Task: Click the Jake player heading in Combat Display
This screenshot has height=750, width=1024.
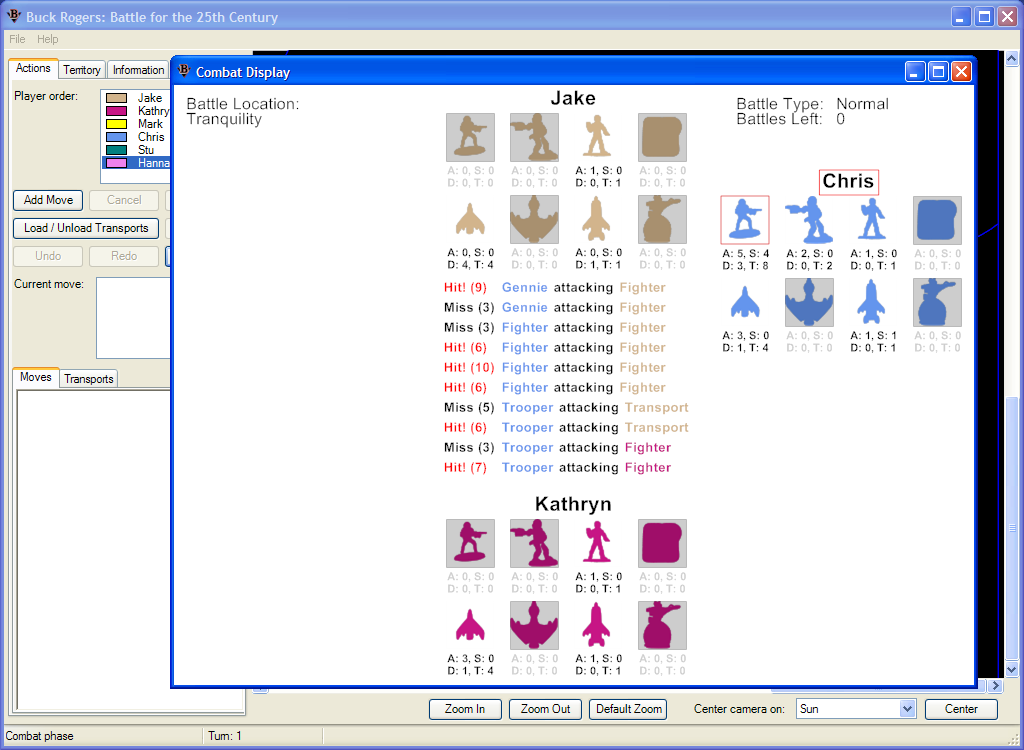Action: click(x=573, y=98)
